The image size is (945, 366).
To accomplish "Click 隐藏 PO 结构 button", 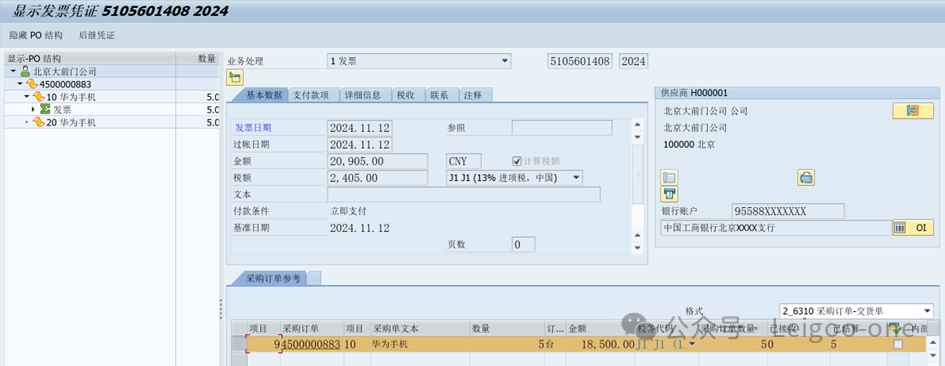I will [36, 36].
